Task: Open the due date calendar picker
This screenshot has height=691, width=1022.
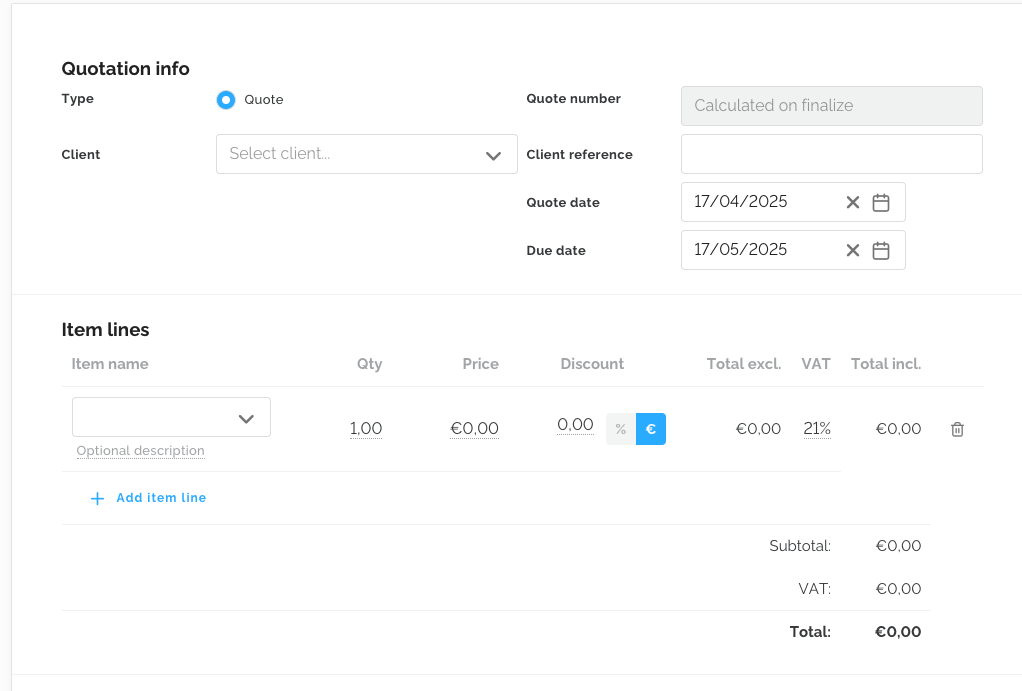Action: 881,250
